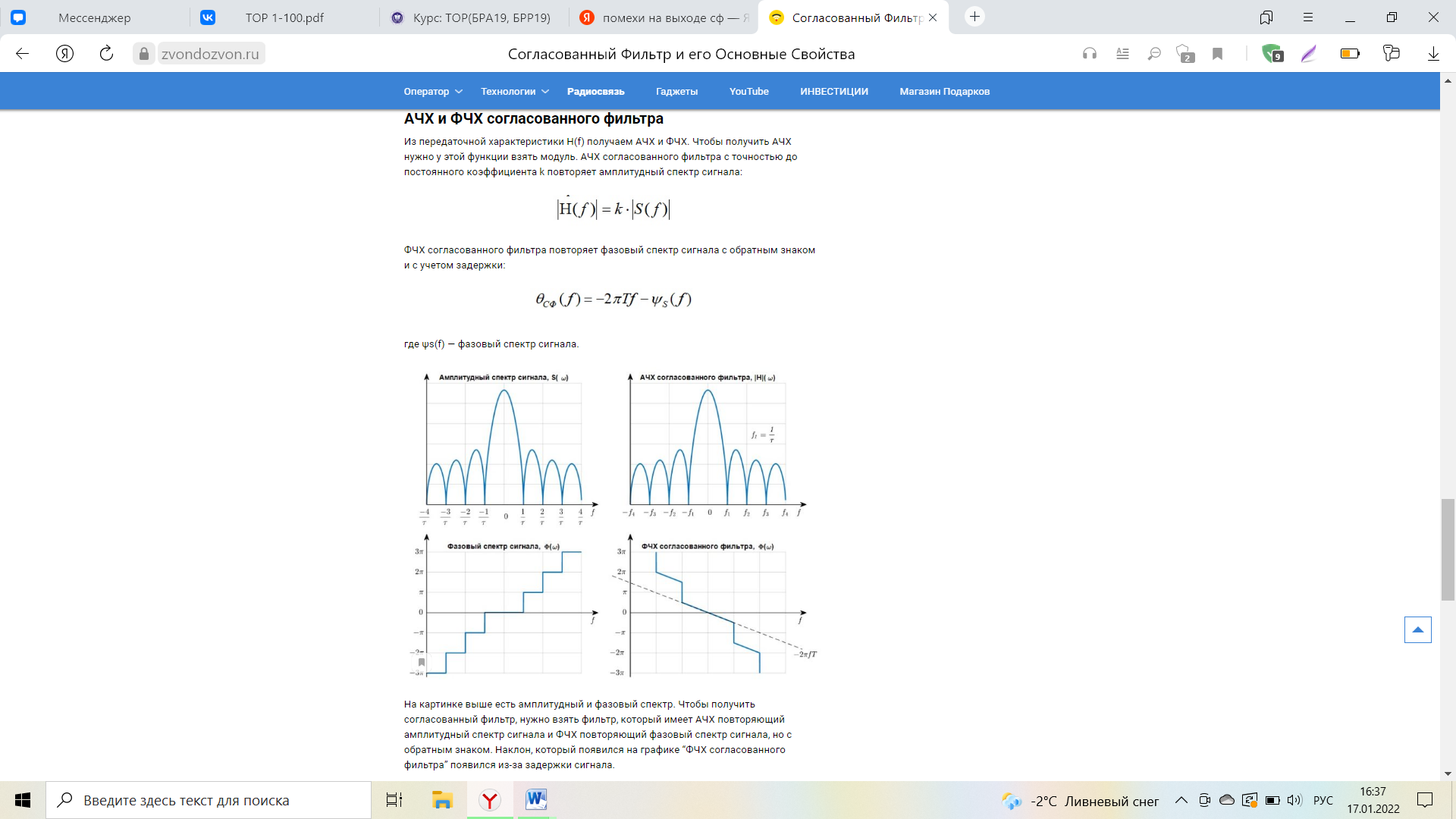The width and height of the screenshot is (1456, 819).
Task: Click the heading АЧХ и ФЧХ согласованного фильтра
Action: 534,118
